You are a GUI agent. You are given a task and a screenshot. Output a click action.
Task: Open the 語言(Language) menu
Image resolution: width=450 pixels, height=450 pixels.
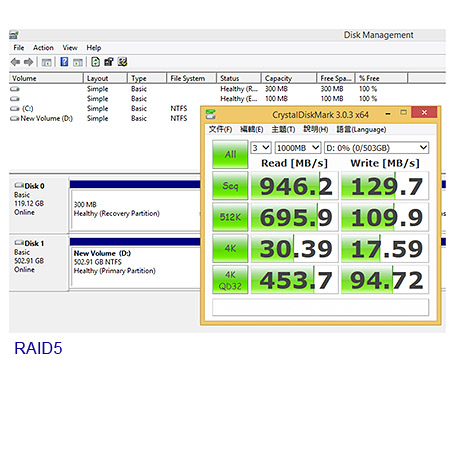pyautogui.click(x=361, y=129)
